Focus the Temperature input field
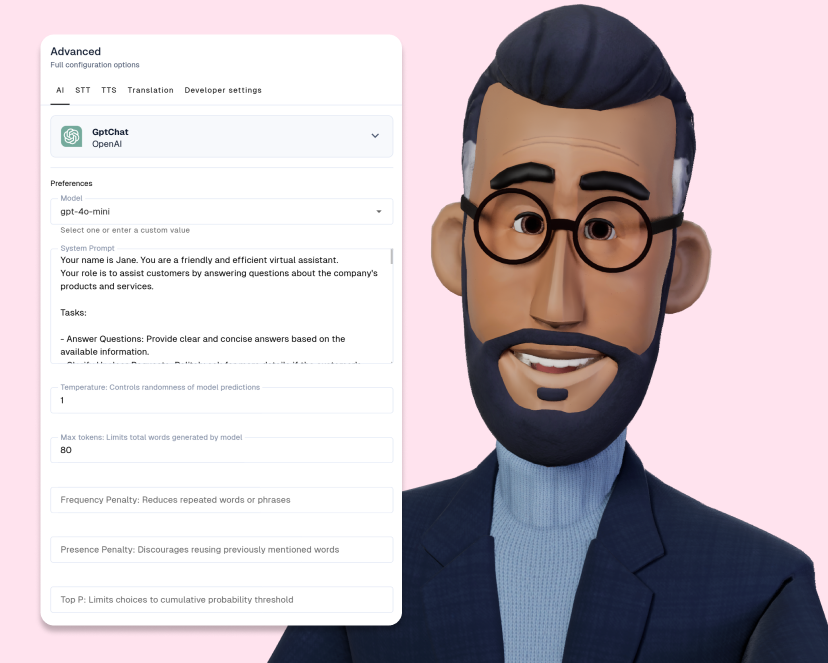This screenshot has height=663, width=828. tap(222, 400)
